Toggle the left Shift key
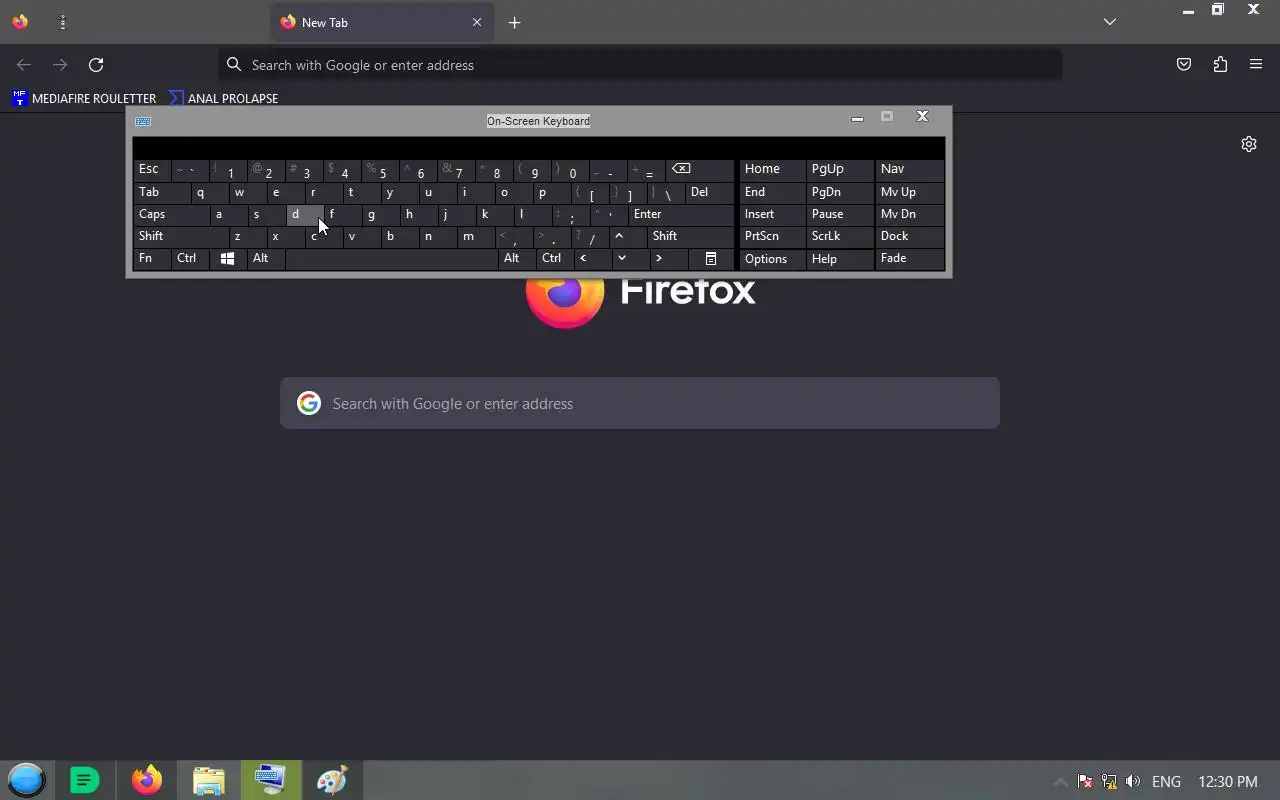Image resolution: width=1280 pixels, height=800 pixels. pyautogui.click(x=180, y=236)
